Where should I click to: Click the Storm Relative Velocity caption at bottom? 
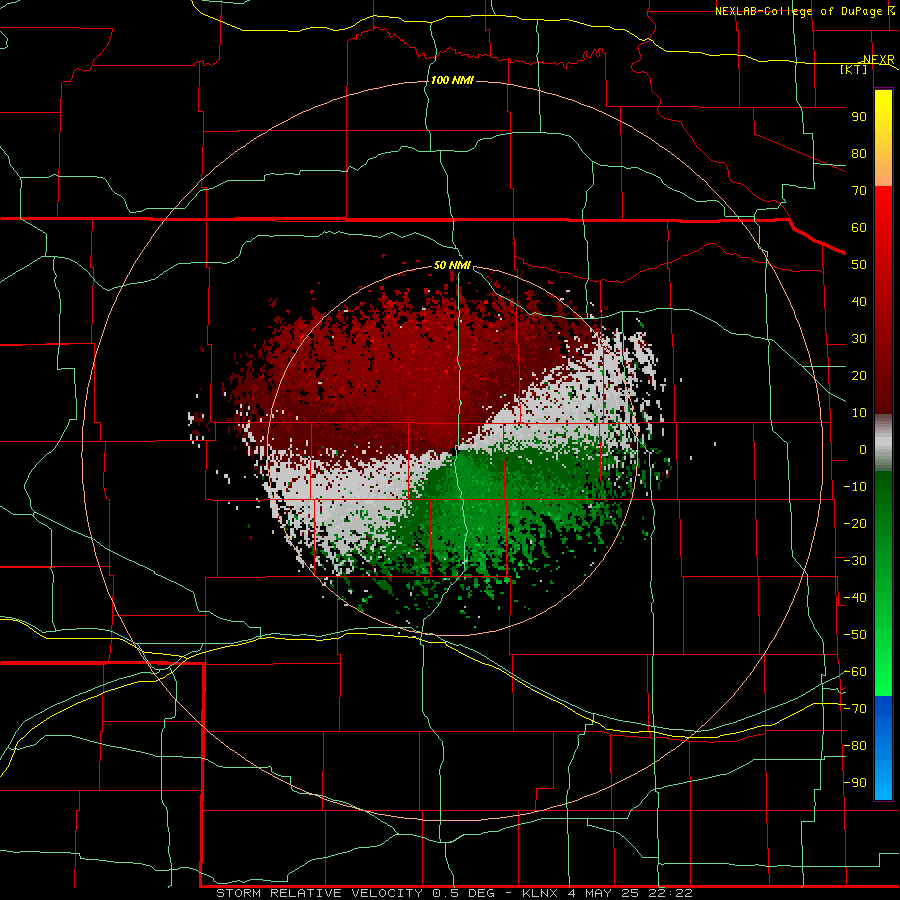pos(454,893)
